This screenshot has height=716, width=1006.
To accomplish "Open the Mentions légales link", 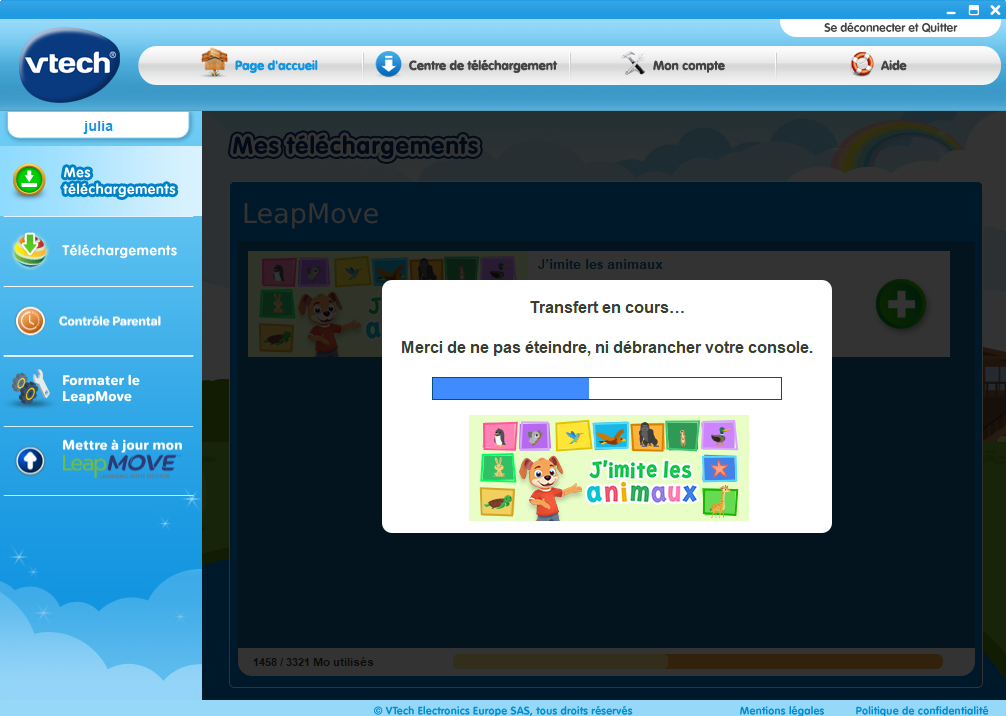I will (x=781, y=710).
